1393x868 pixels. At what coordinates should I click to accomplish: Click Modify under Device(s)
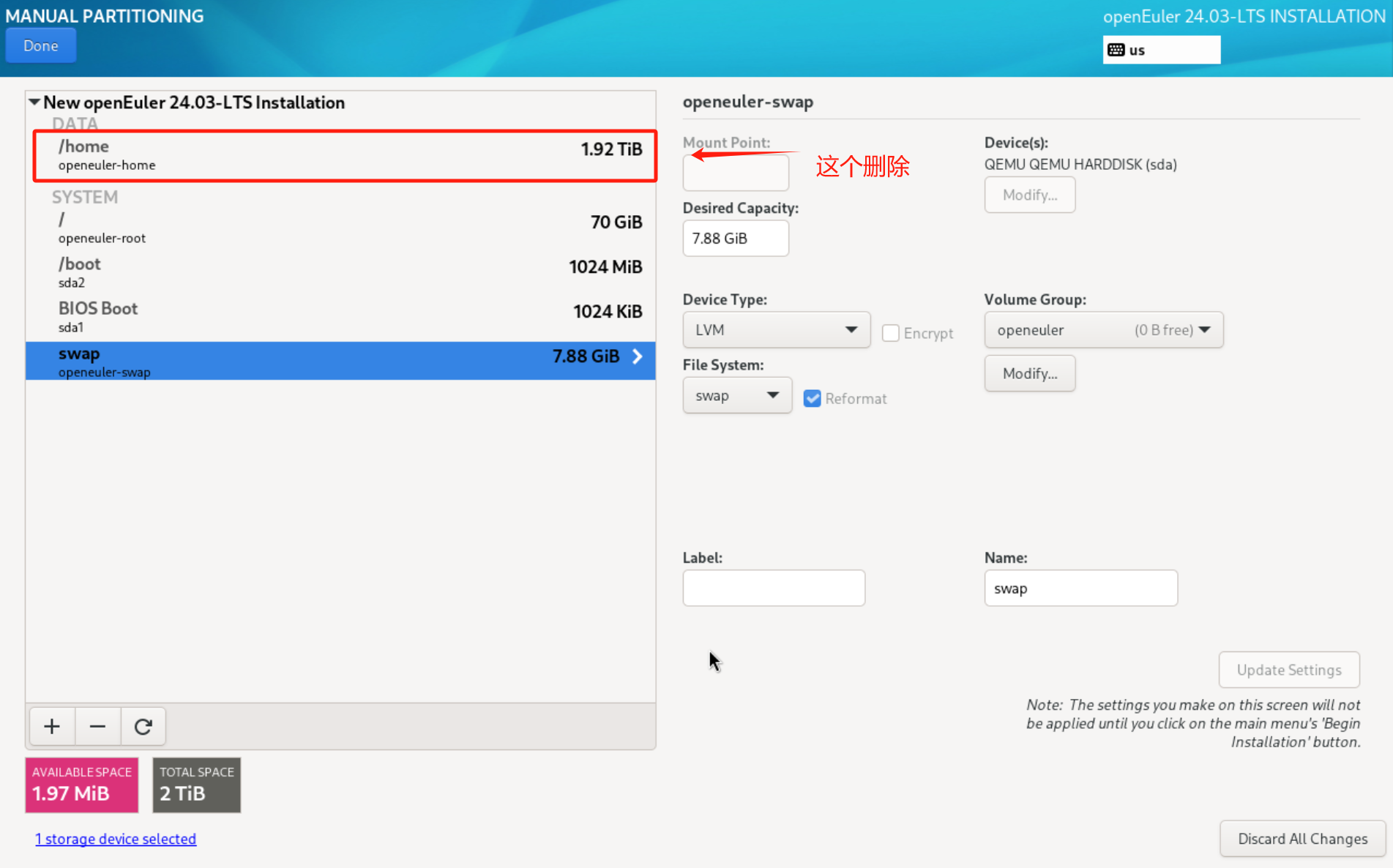[1029, 195]
